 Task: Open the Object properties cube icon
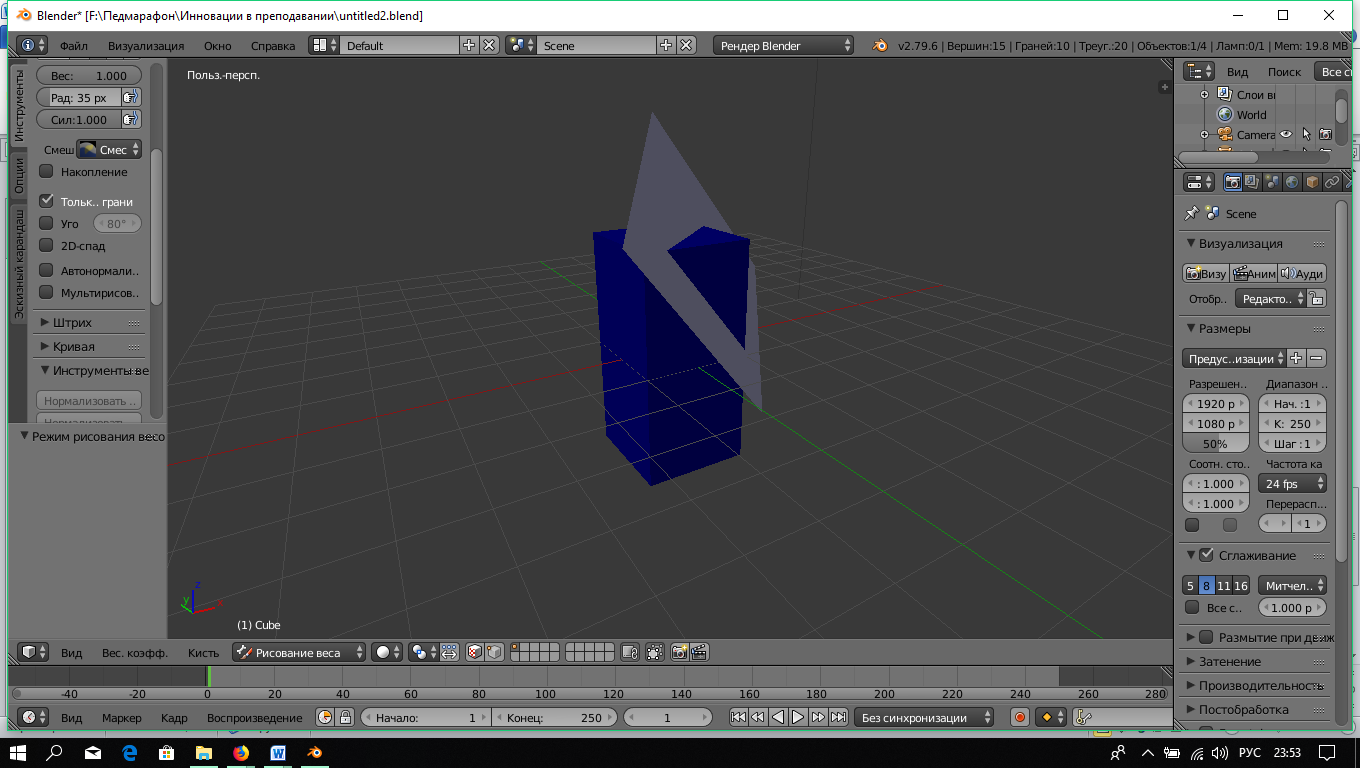pos(1312,182)
